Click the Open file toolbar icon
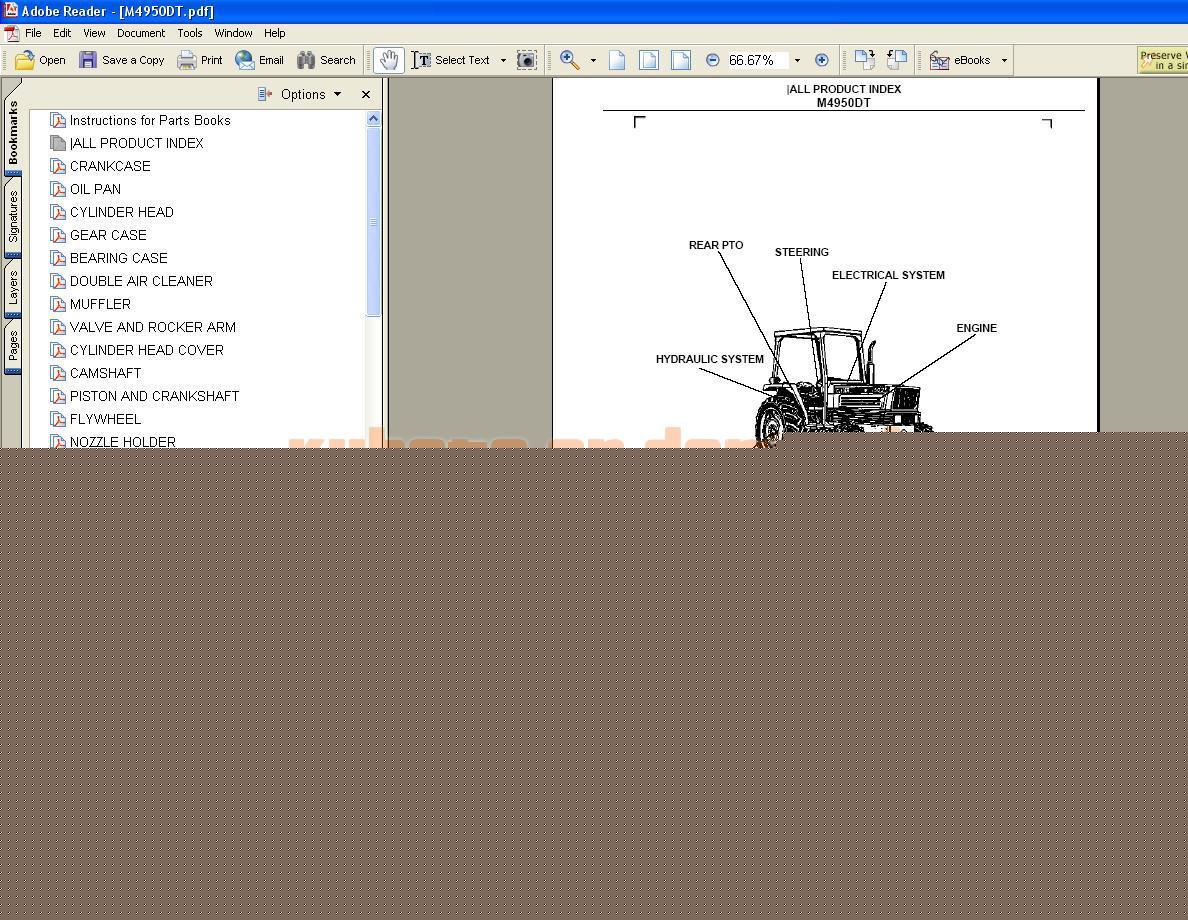The width and height of the screenshot is (1188, 920). coord(24,60)
